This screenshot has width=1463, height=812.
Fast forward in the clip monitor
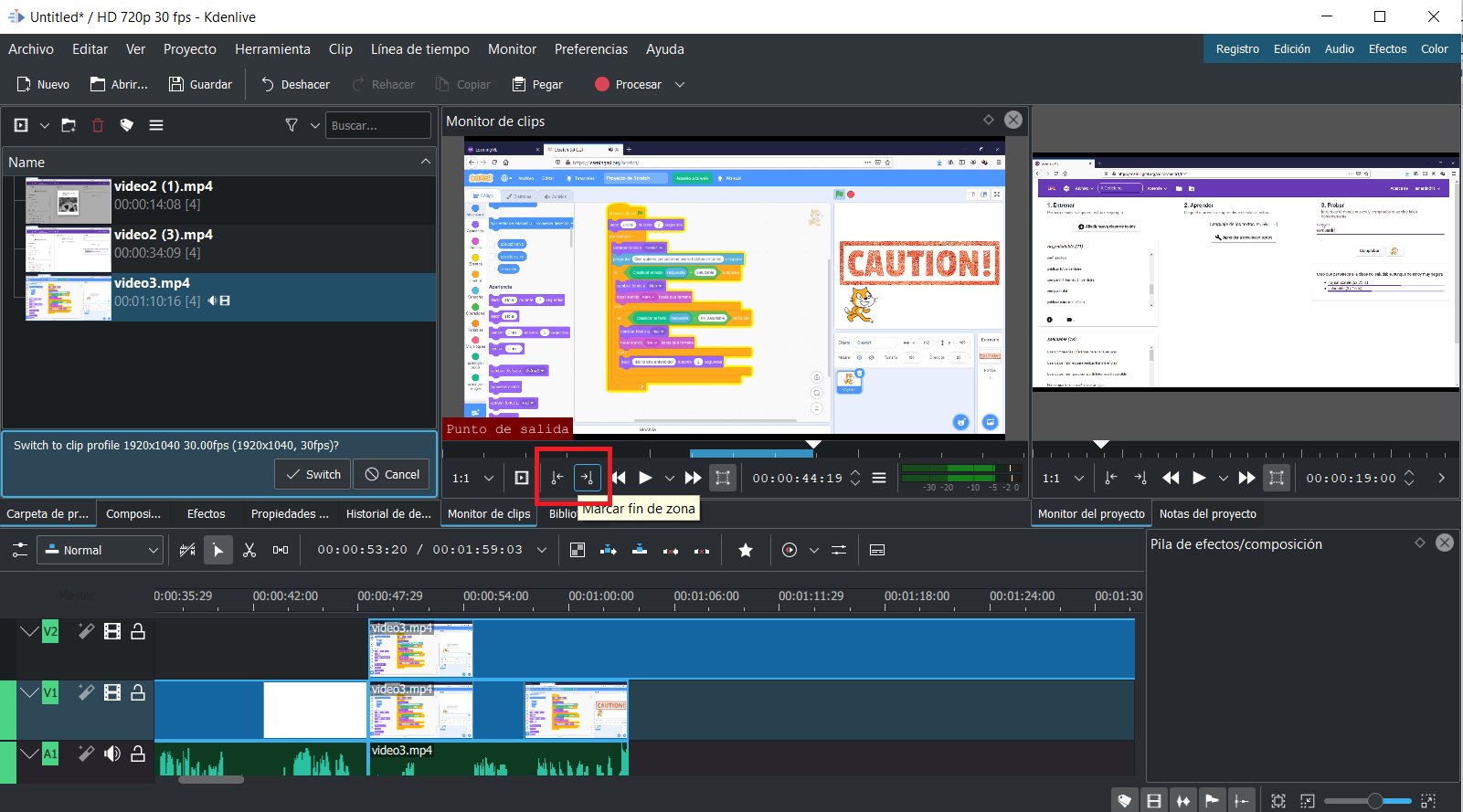[693, 478]
